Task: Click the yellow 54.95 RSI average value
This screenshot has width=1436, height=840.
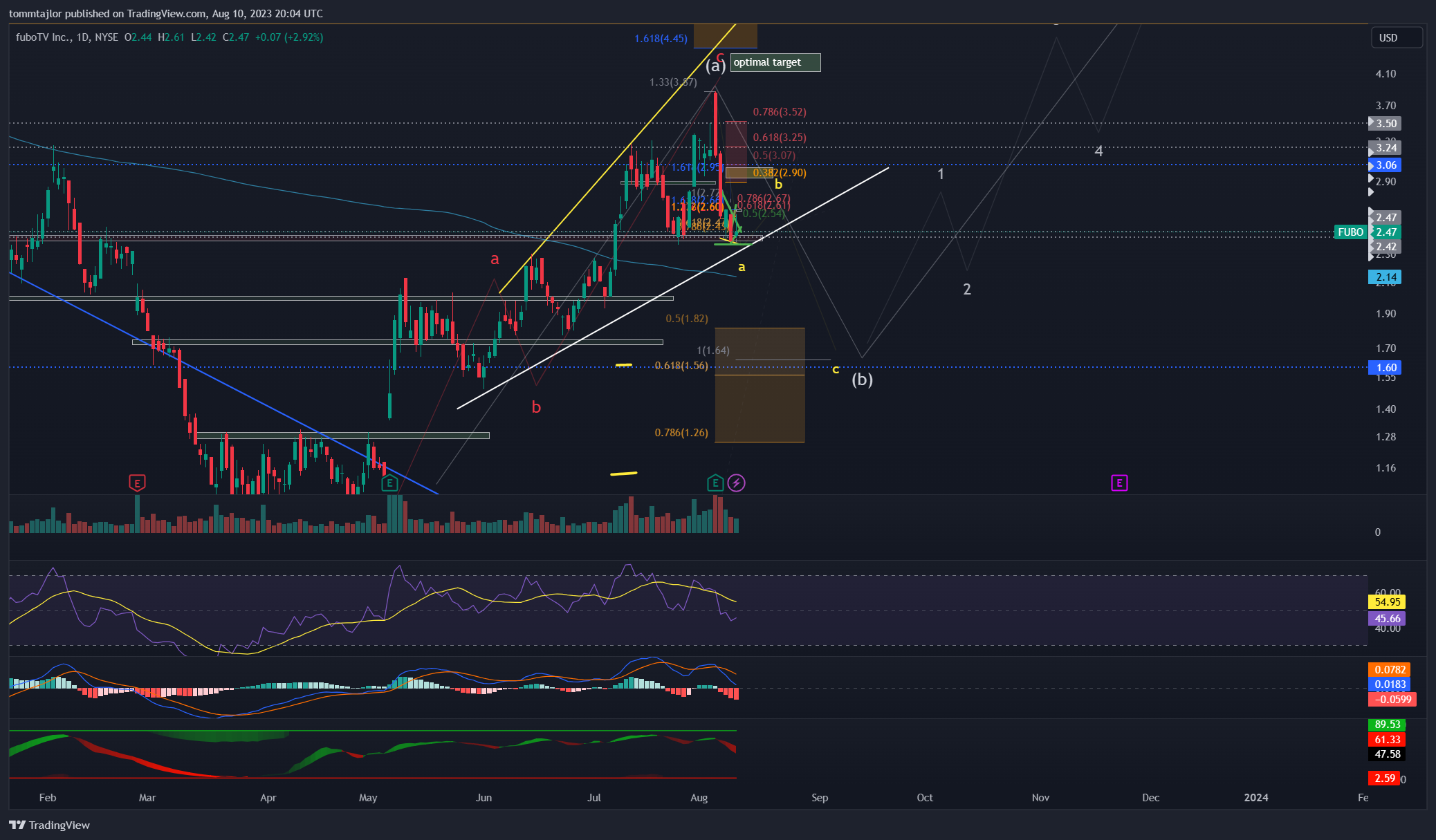Action: [x=1387, y=602]
